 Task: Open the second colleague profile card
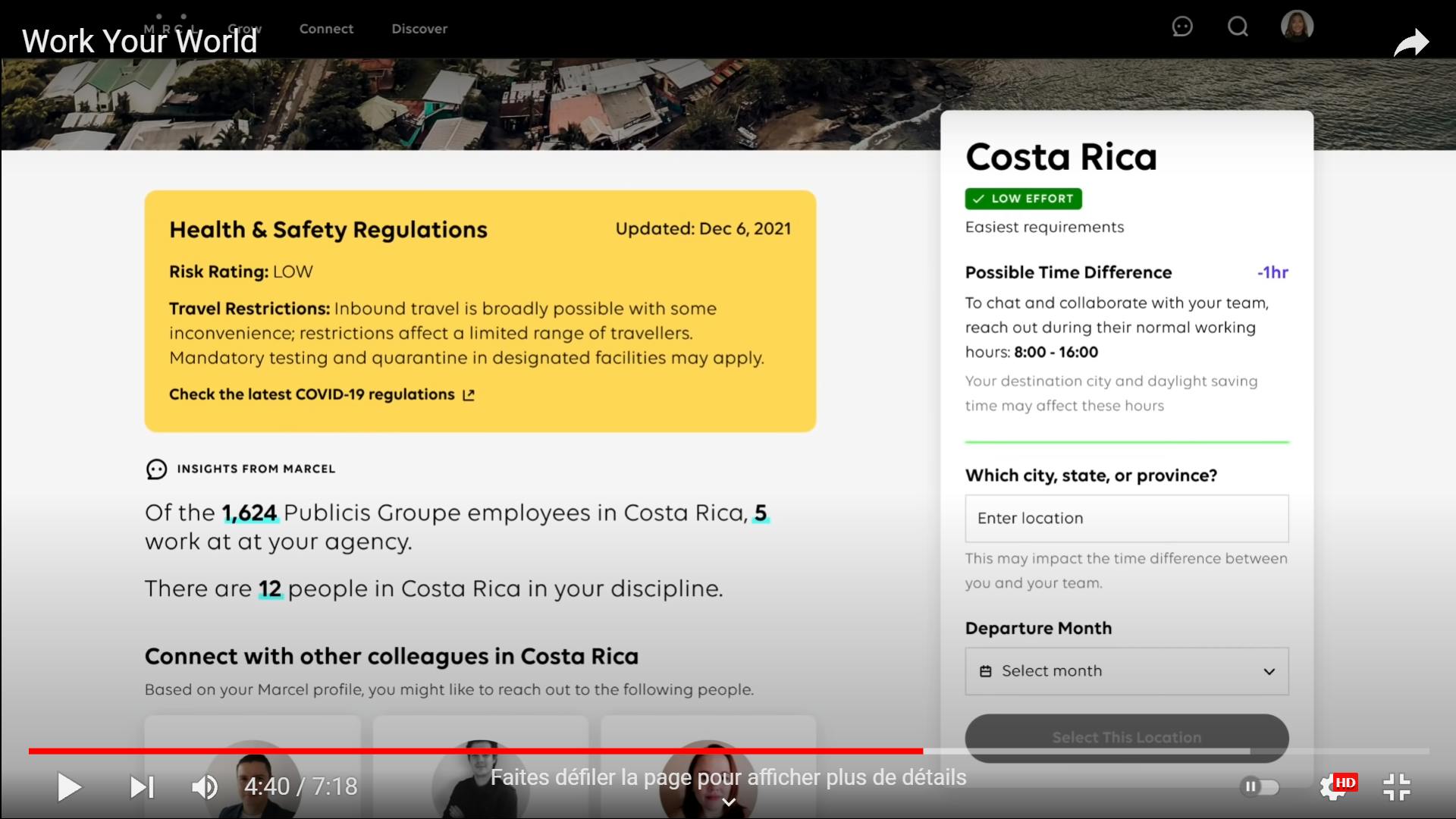click(481, 766)
